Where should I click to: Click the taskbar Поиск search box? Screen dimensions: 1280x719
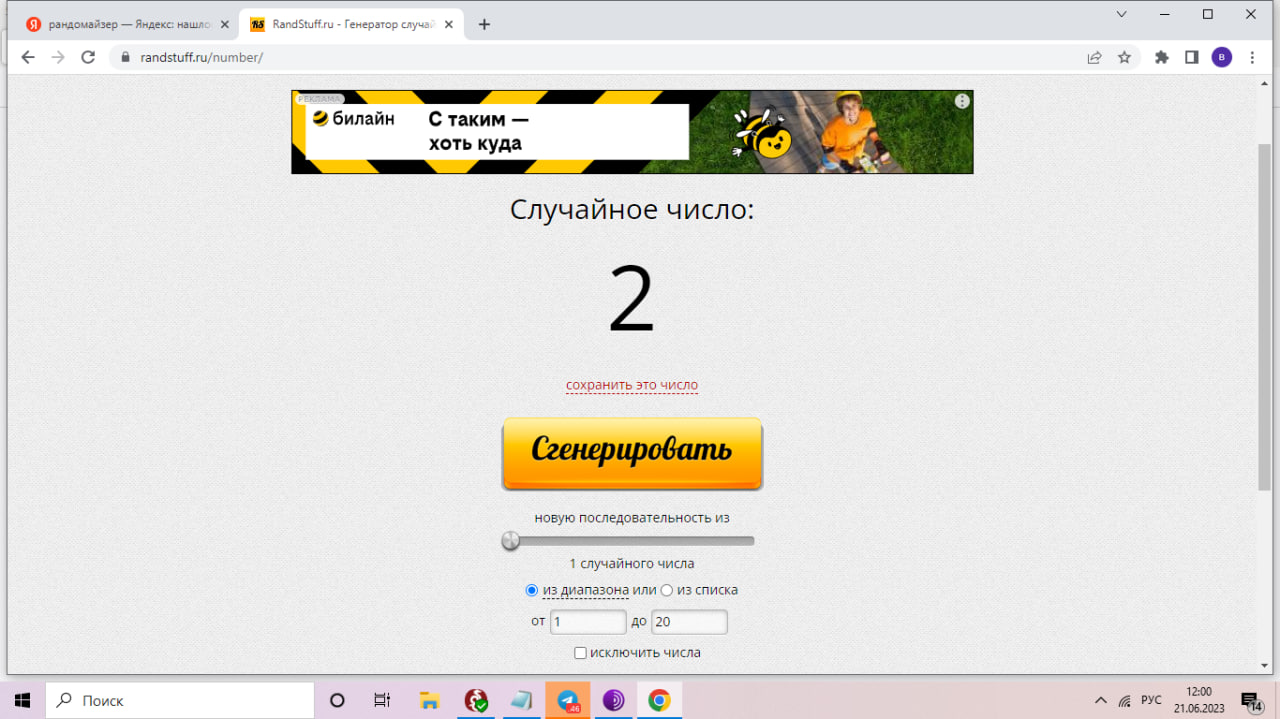pyautogui.click(x=180, y=700)
